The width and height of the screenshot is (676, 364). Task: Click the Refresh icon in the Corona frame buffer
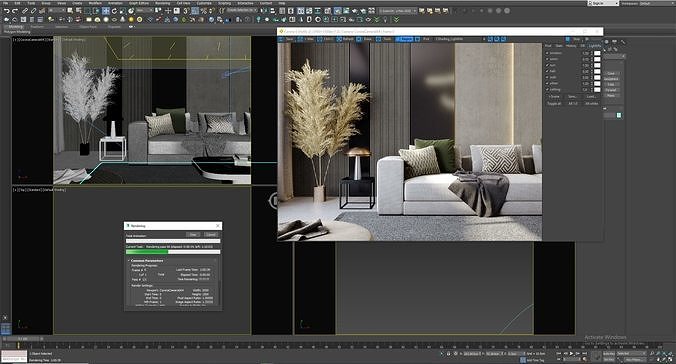346,39
